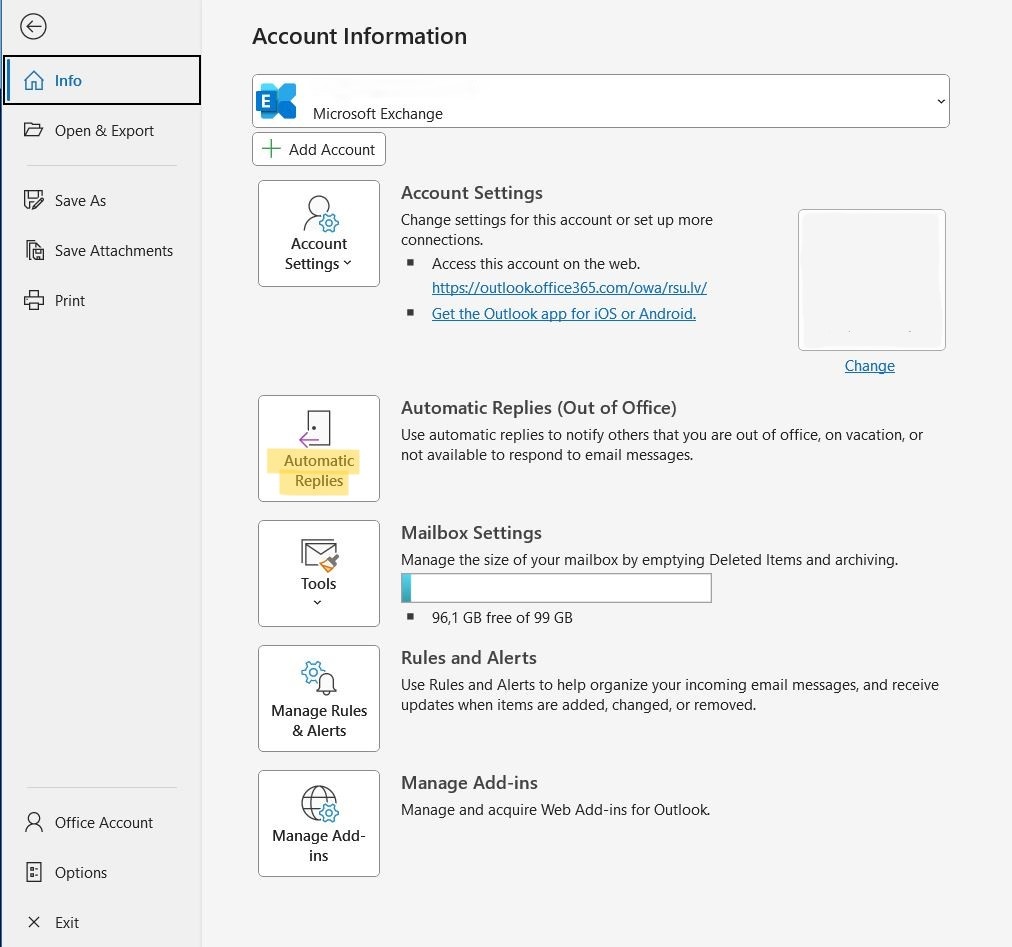
Task: Click the Automatic Replies (Out of Office) heading
Action: 539,408
